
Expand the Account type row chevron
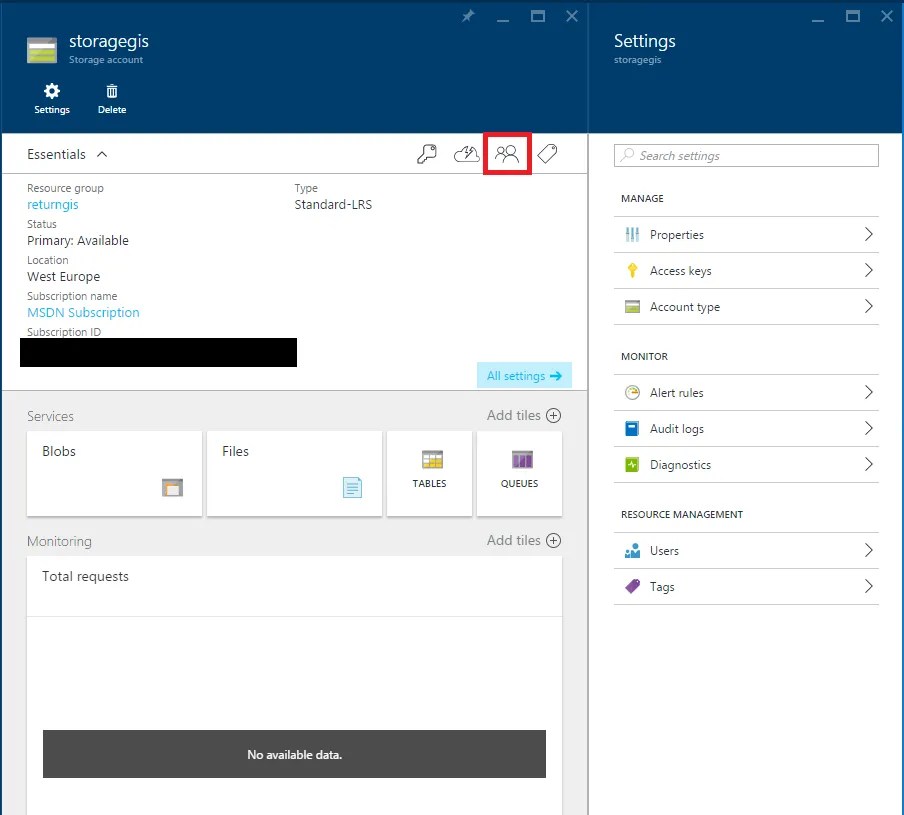coord(868,306)
